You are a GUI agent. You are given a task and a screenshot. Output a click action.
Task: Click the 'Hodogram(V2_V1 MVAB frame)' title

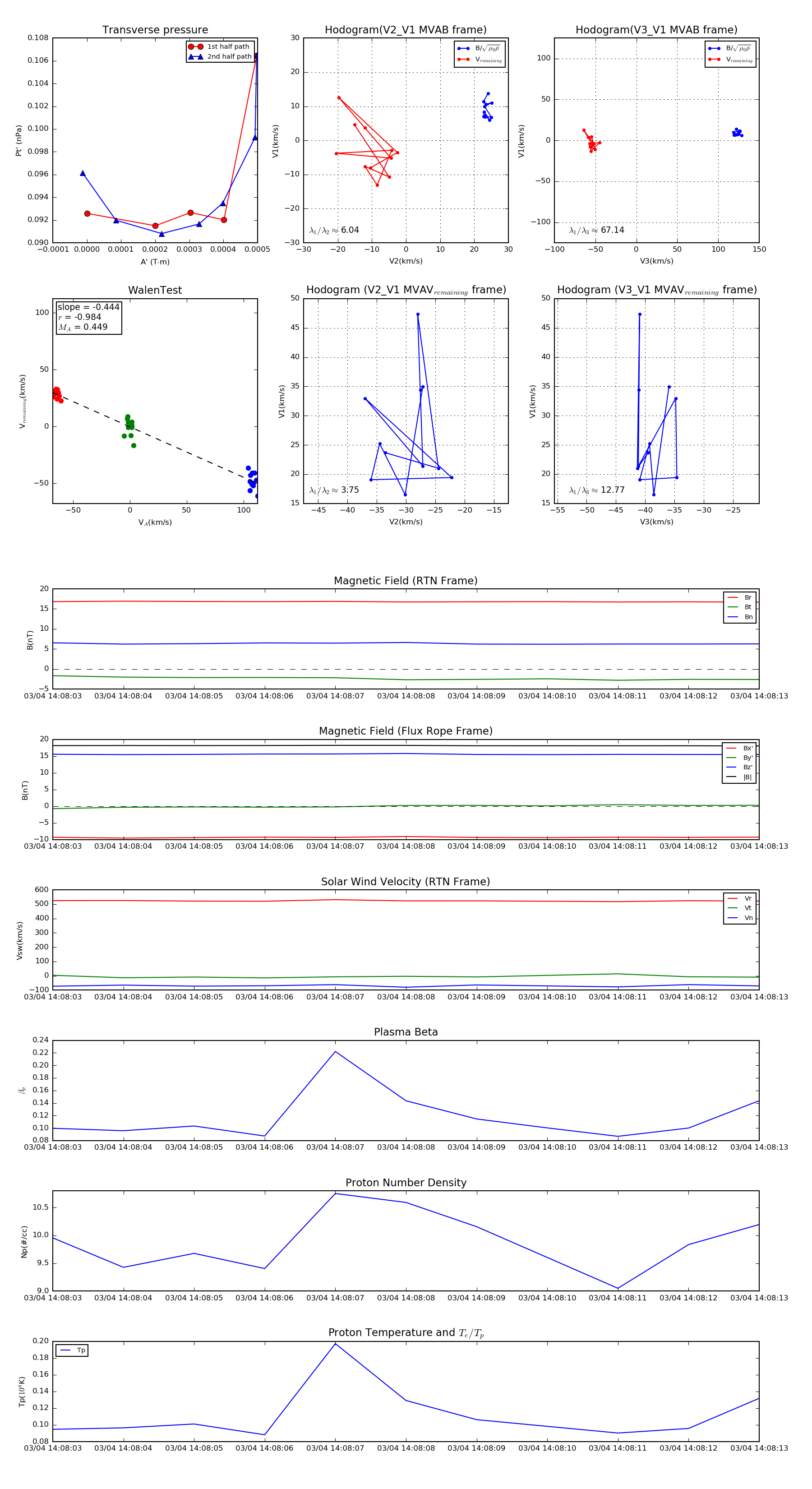click(x=406, y=30)
